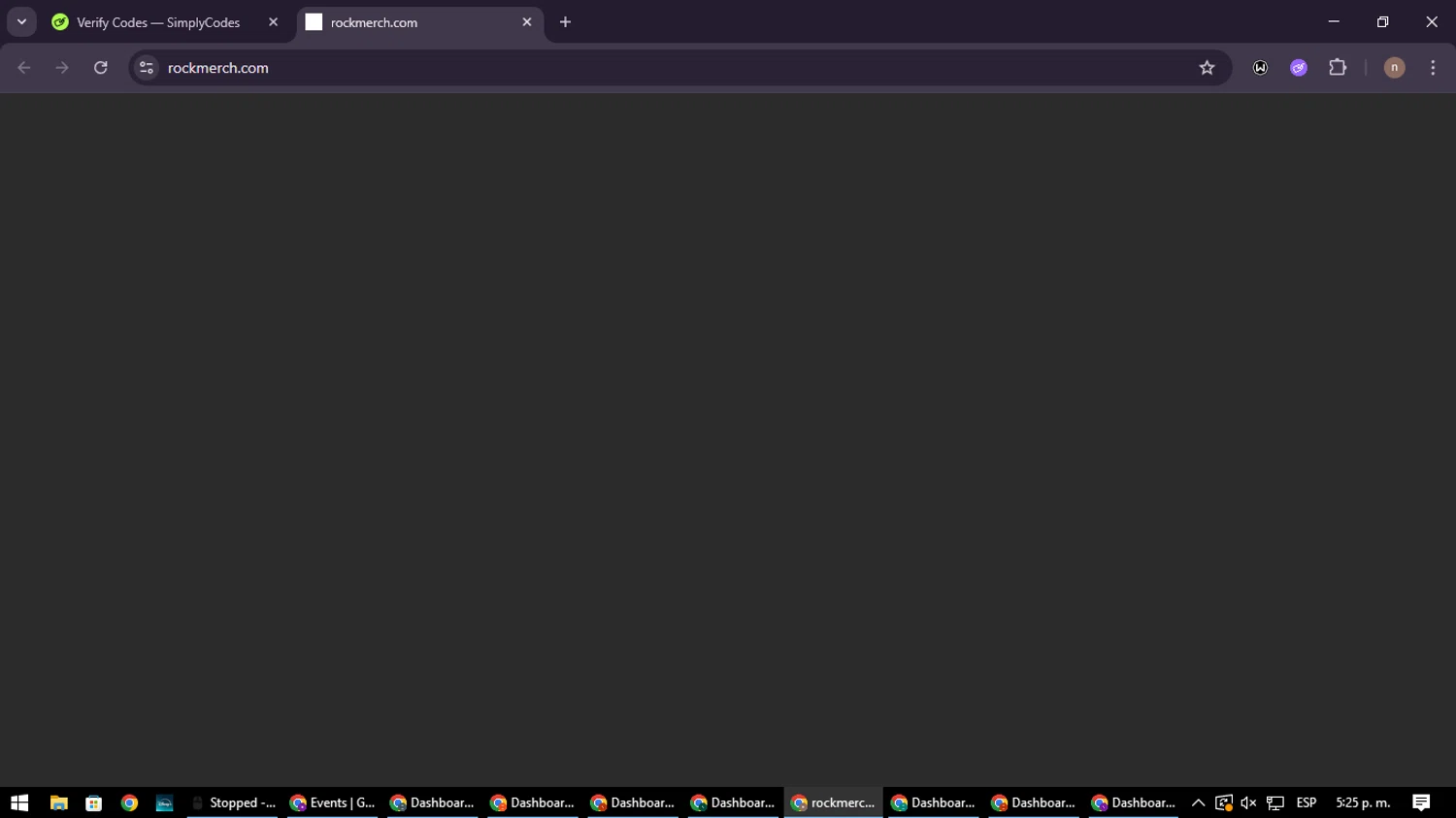Screen dimensions: 1456x818
Task: Close the Chrome window
Action: point(1432,21)
